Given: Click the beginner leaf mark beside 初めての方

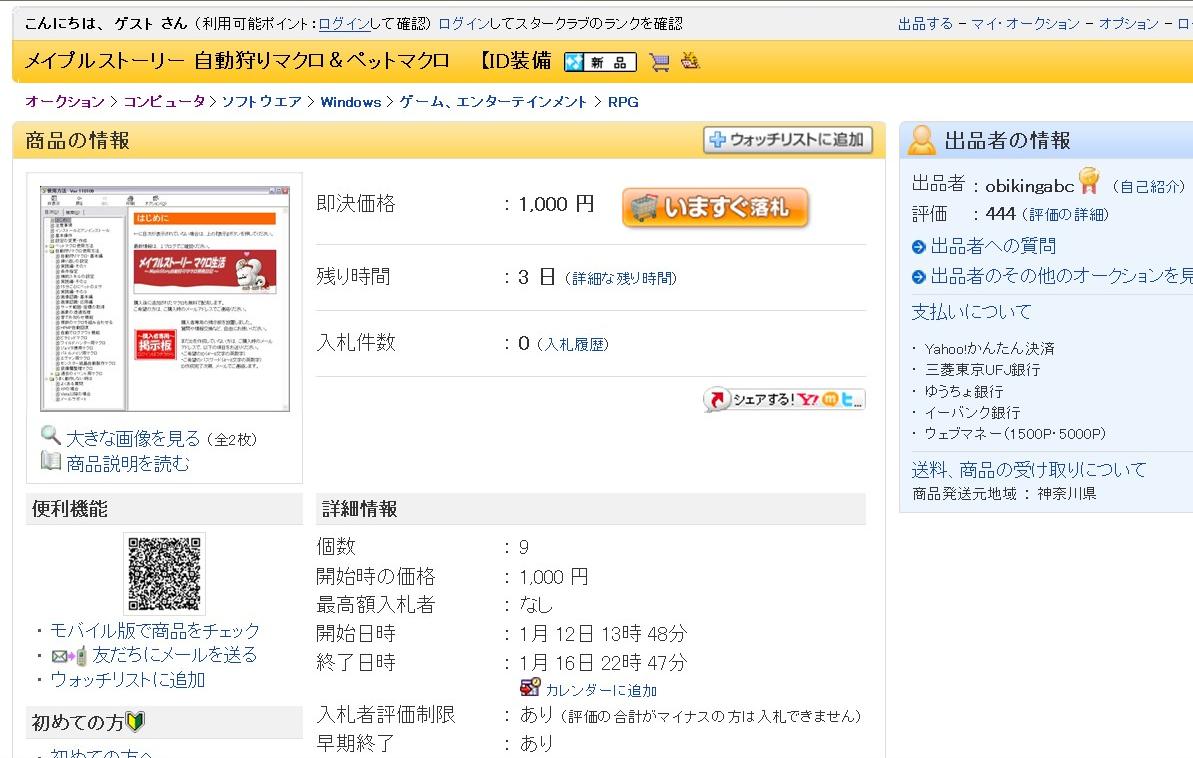Looking at the screenshot, I should point(135,721).
